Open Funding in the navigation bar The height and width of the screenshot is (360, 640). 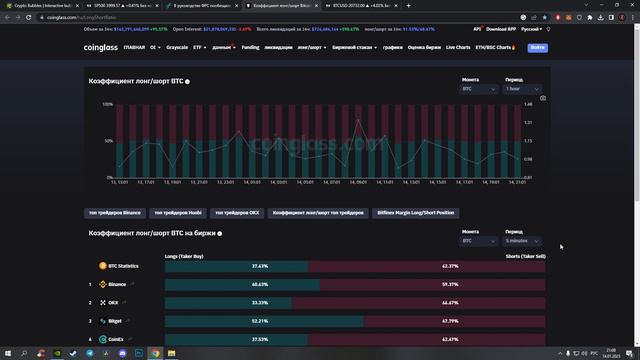250,48
